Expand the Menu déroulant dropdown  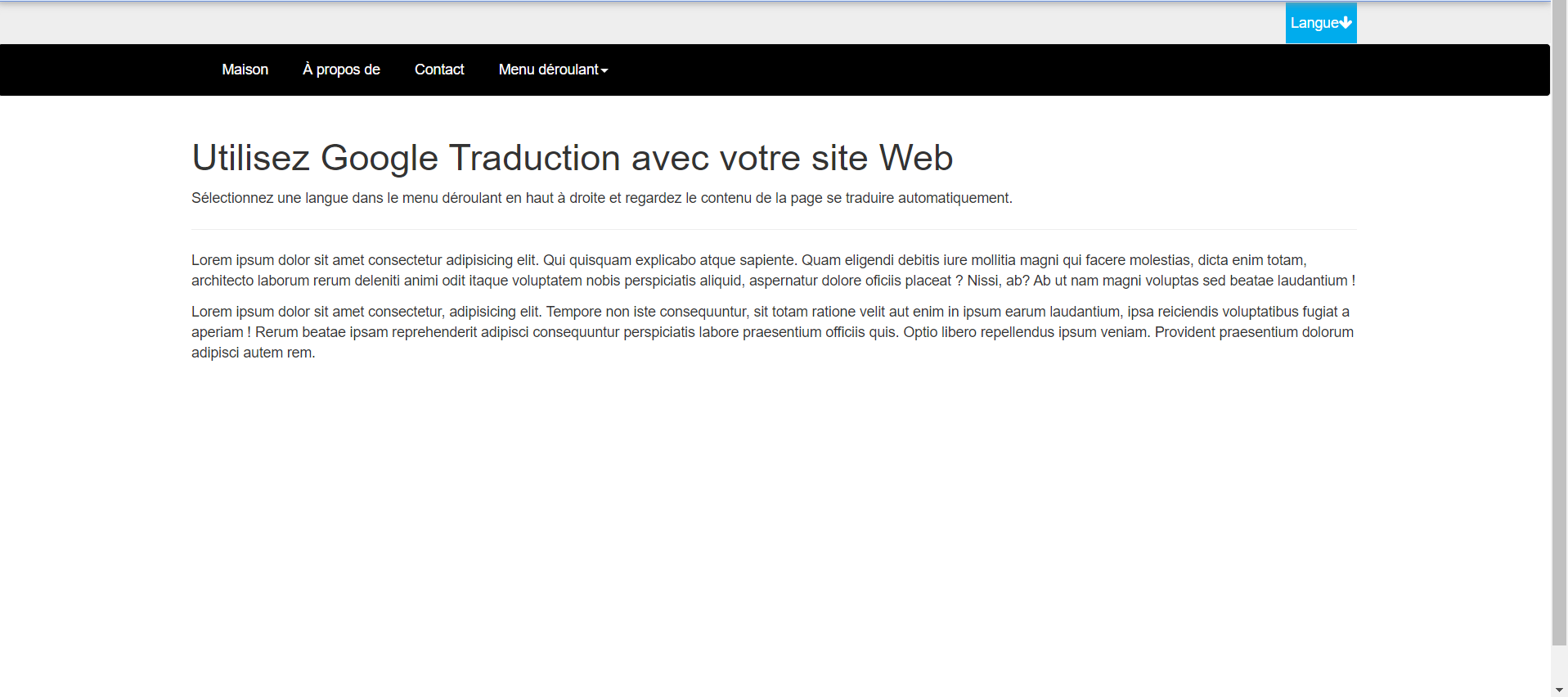(x=553, y=70)
